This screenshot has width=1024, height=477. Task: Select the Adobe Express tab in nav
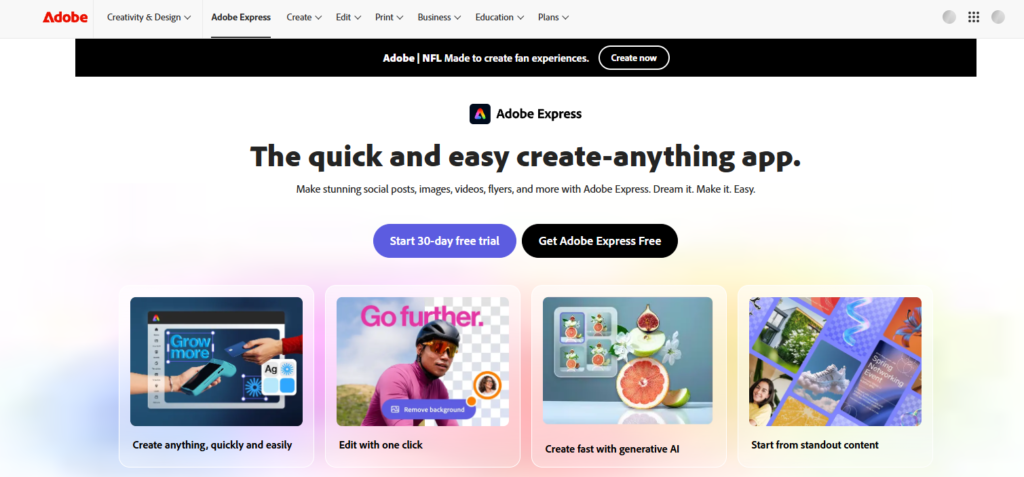click(241, 18)
